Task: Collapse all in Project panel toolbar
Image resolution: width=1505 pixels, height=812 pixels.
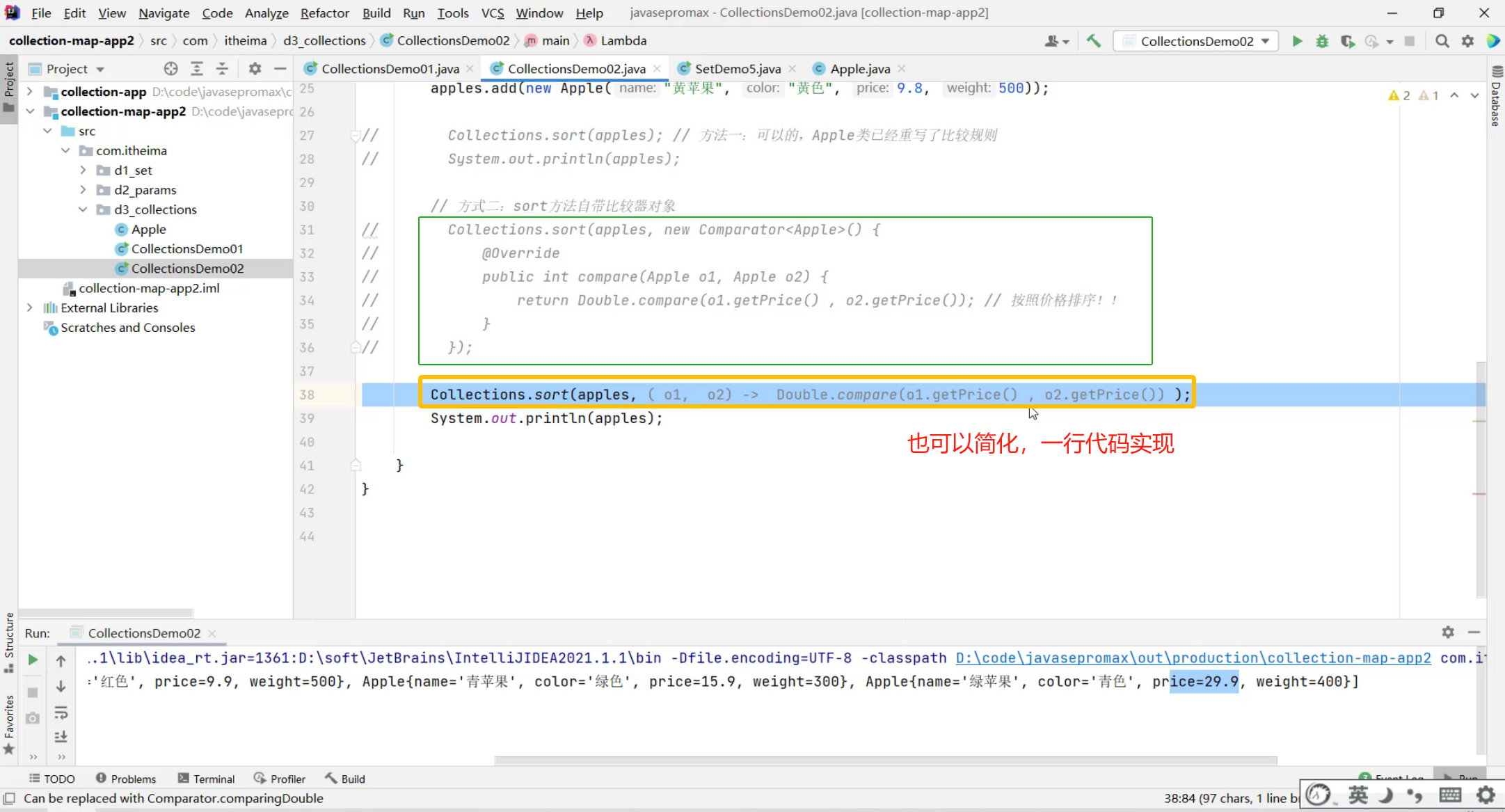Action: pyautogui.click(x=222, y=69)
